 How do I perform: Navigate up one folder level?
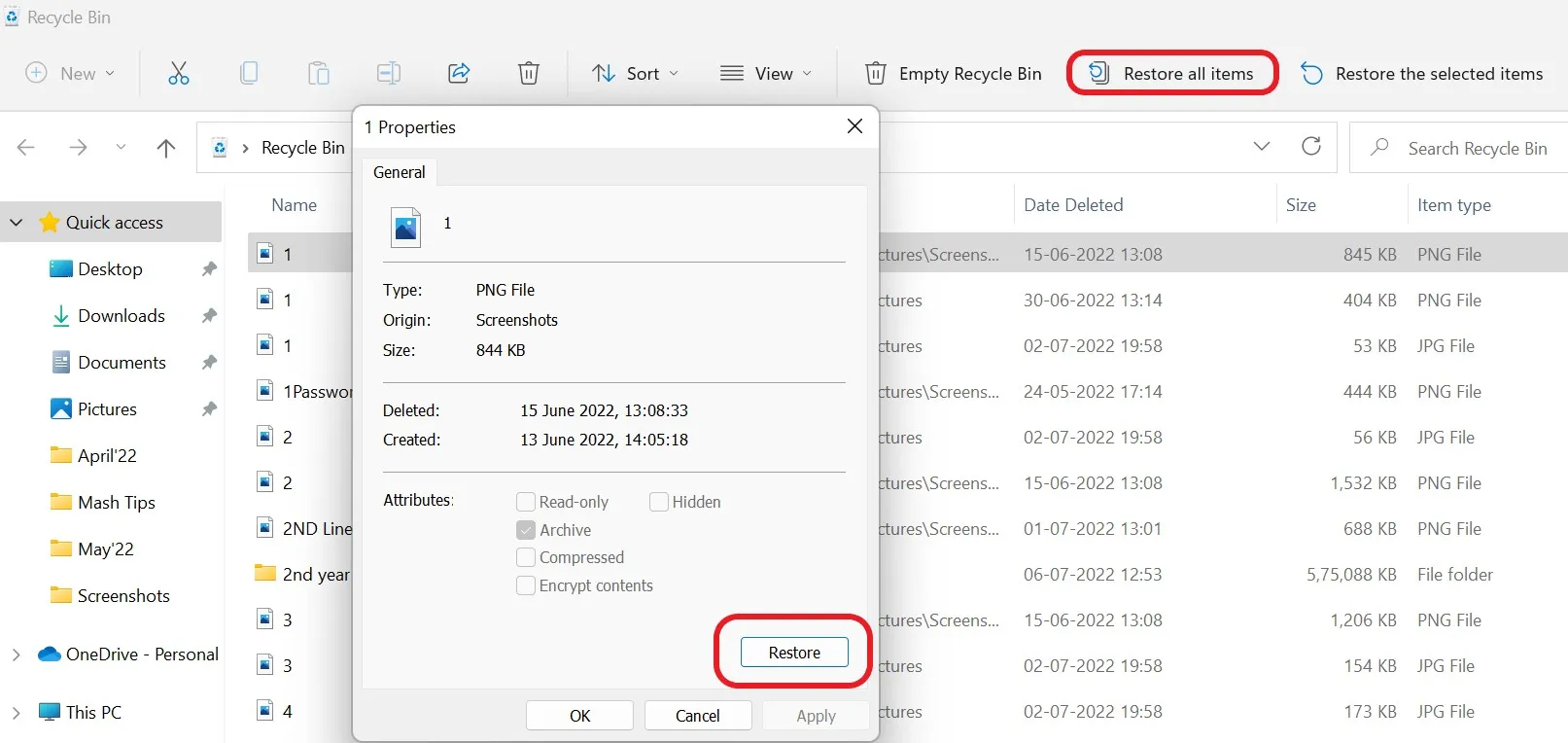(166, 148)
